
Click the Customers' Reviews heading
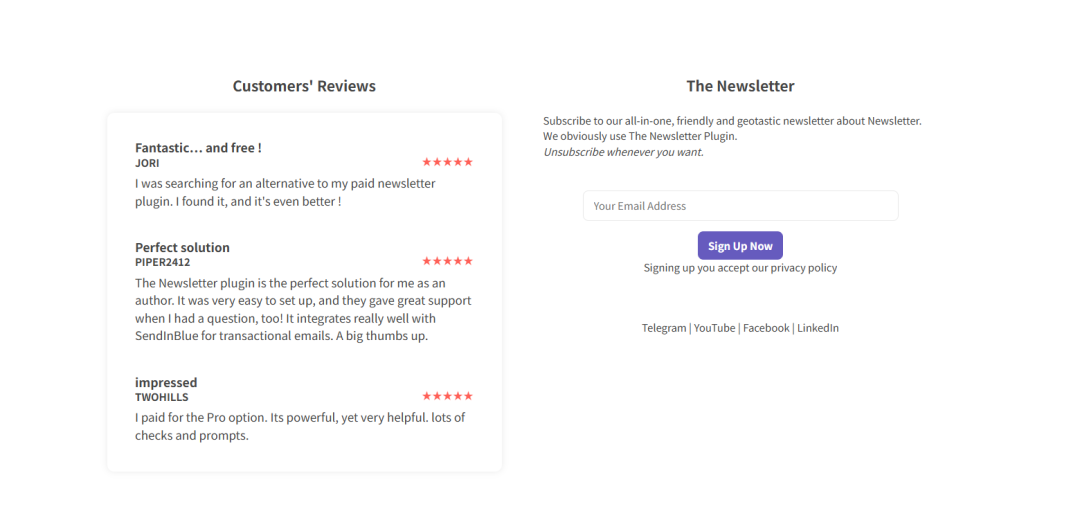pos(304,86)
